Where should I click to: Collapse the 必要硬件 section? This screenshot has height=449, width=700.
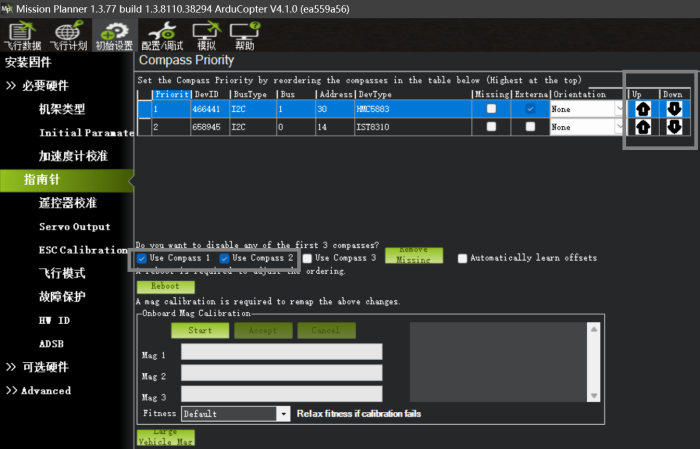[11, 86]
